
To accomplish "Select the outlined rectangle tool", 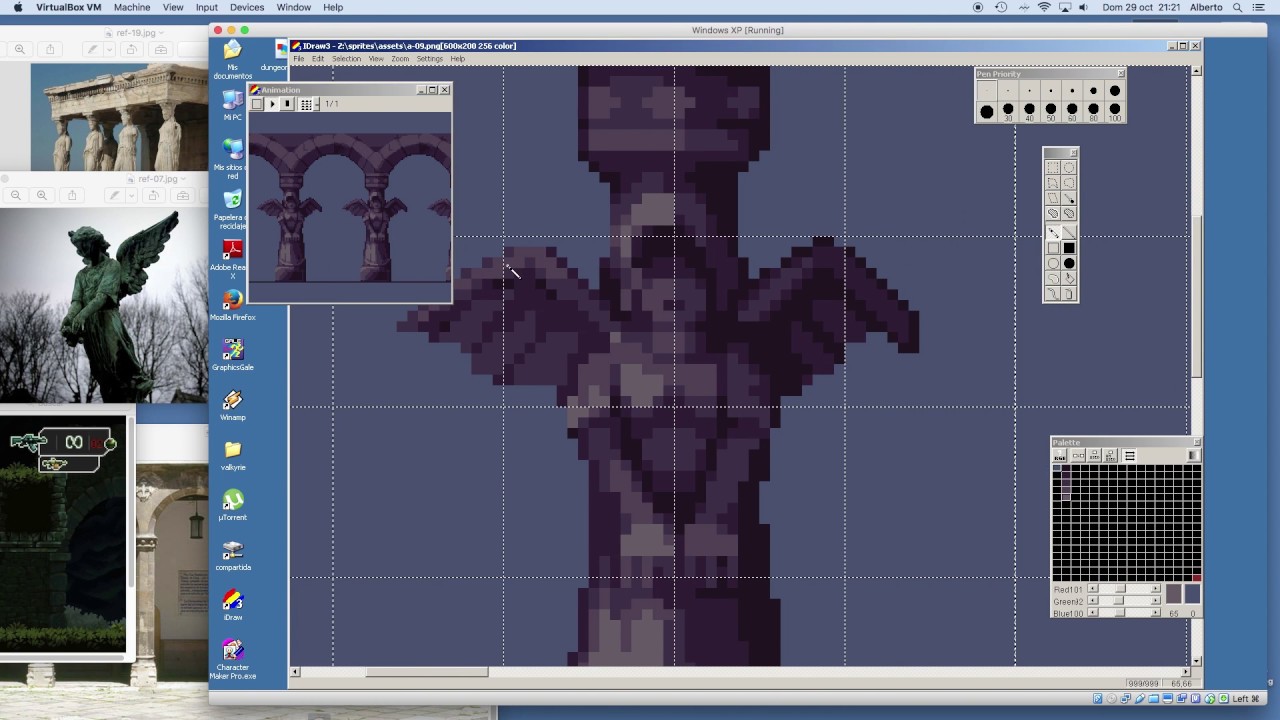I will (x=1053, y=248).
